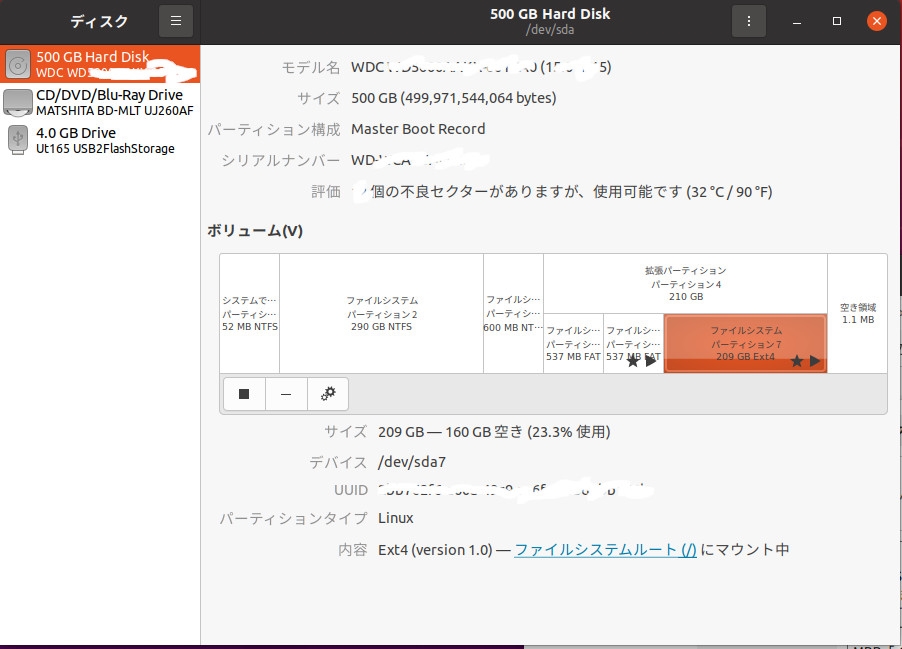902x649 pixels.
Task: Click the ディスク title in header
Action: pos(99,21)
